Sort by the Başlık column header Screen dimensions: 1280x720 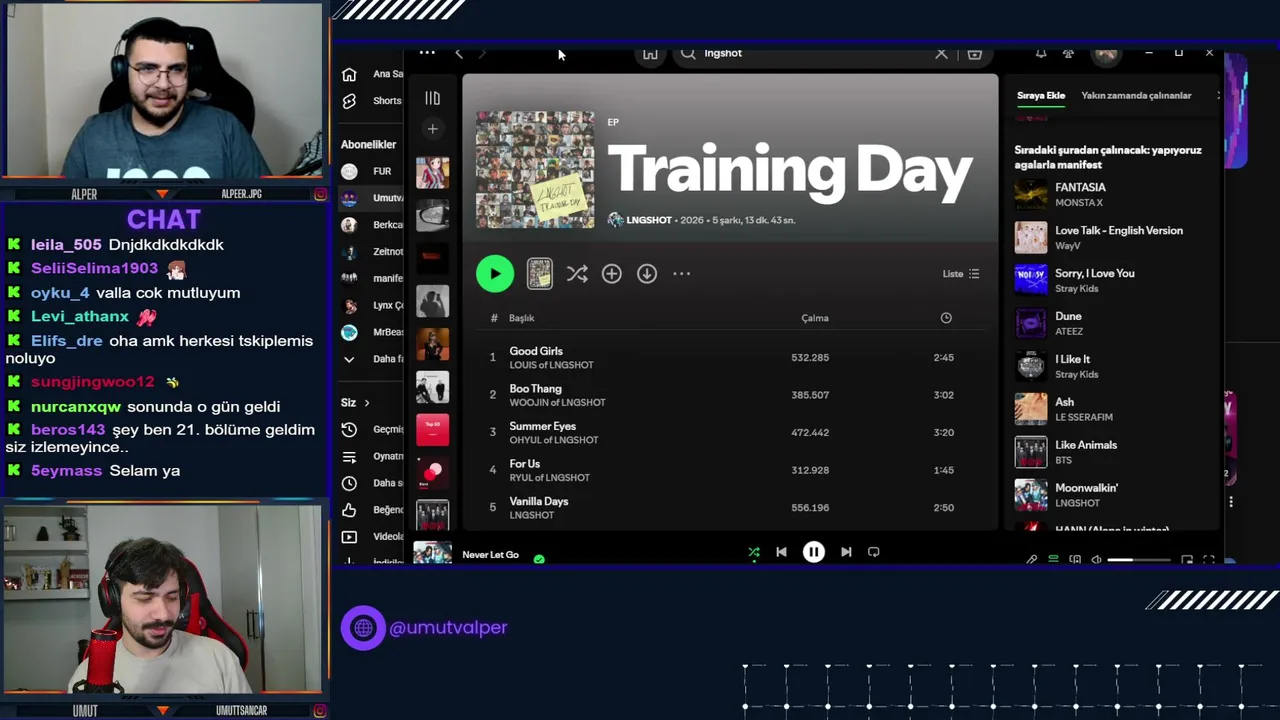tap(521, 318)
